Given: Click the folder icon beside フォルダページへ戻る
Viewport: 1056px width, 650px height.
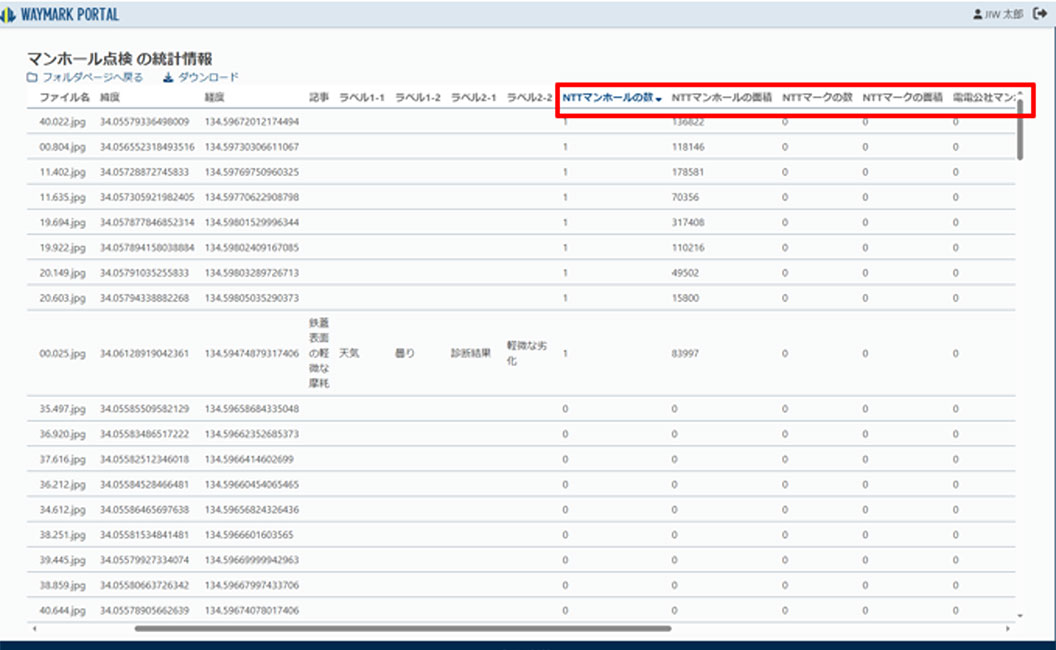Looking at the screenshot, I should point(32,77).
